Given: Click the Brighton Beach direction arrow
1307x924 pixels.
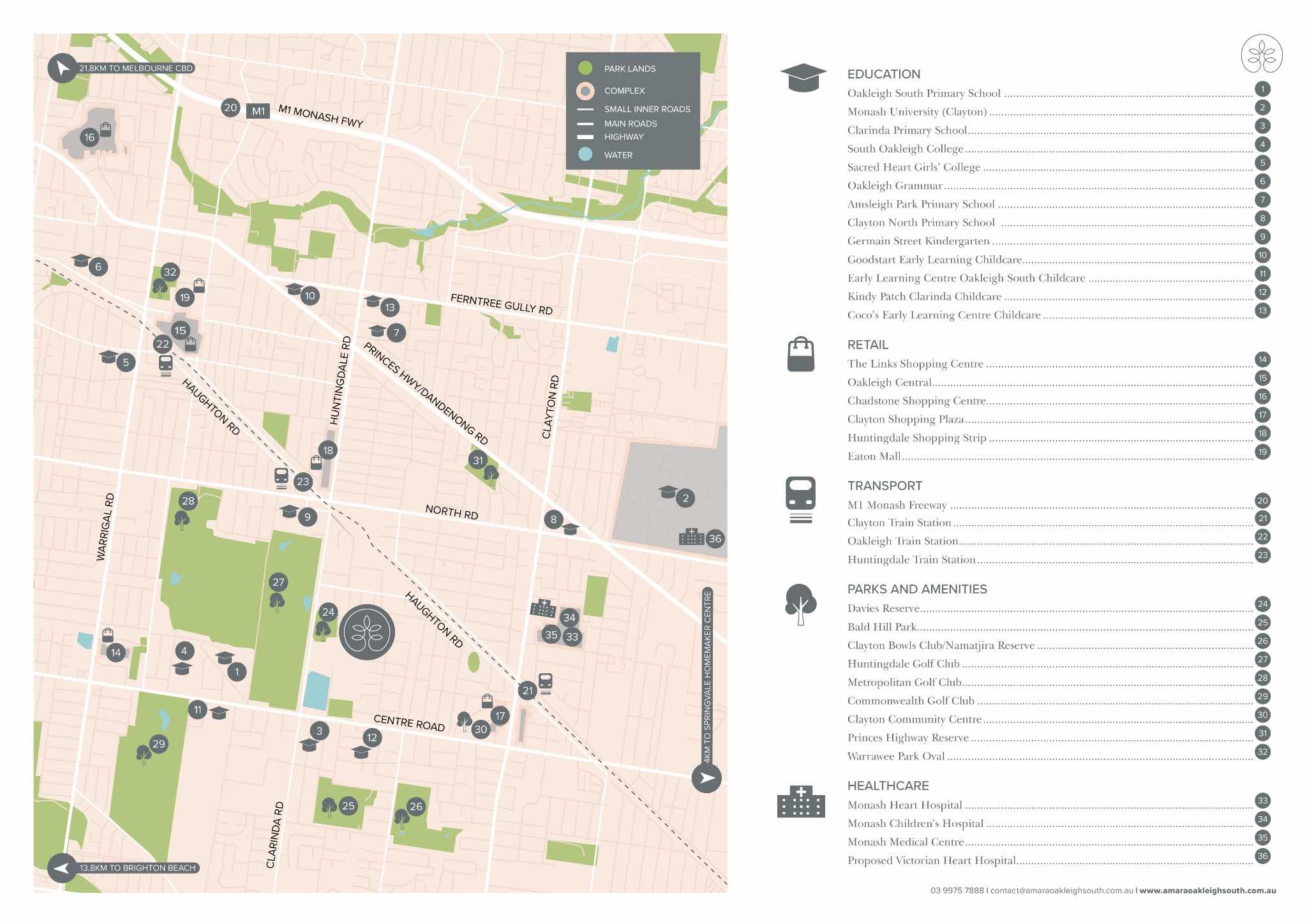Looking at the screenshot, I should [x=63, y=868].
